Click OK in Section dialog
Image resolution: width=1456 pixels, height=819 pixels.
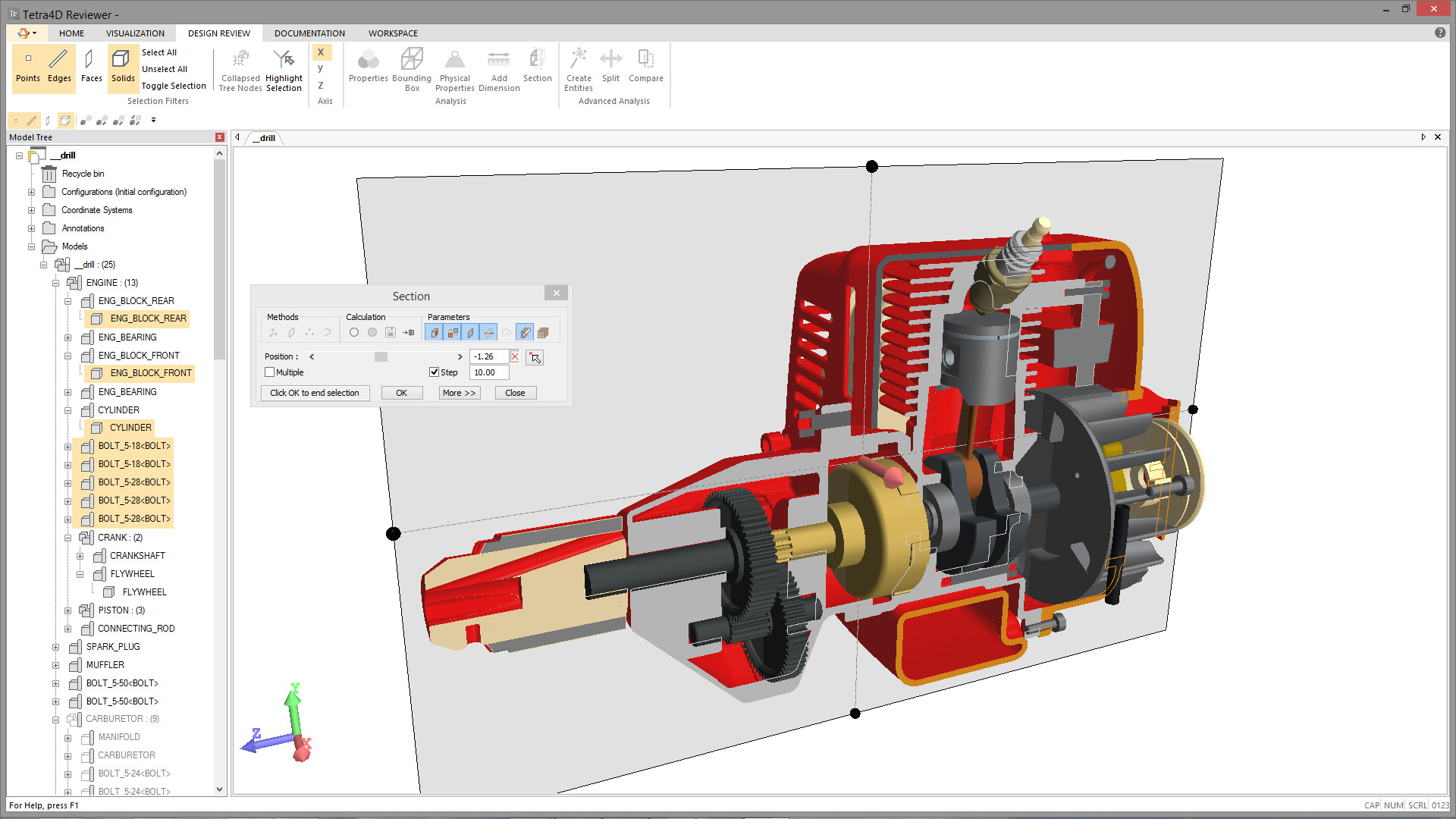[401, 393]
